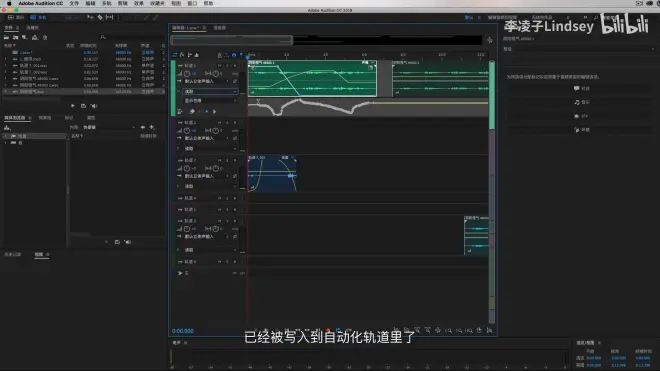Image resolution: width=660 pixels, height=371 pixels.
Task: Toggle Mute (M) on track 1
Action: click(220, 66)
